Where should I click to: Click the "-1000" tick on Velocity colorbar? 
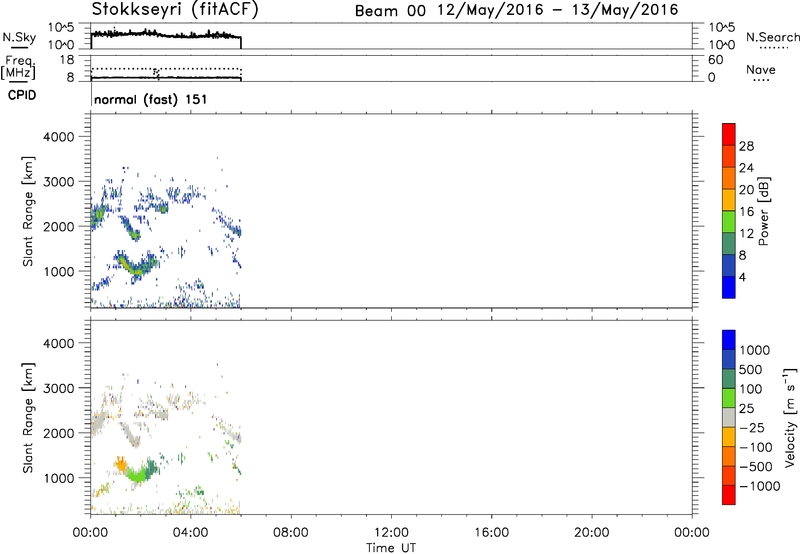click(x=760, y=486)
